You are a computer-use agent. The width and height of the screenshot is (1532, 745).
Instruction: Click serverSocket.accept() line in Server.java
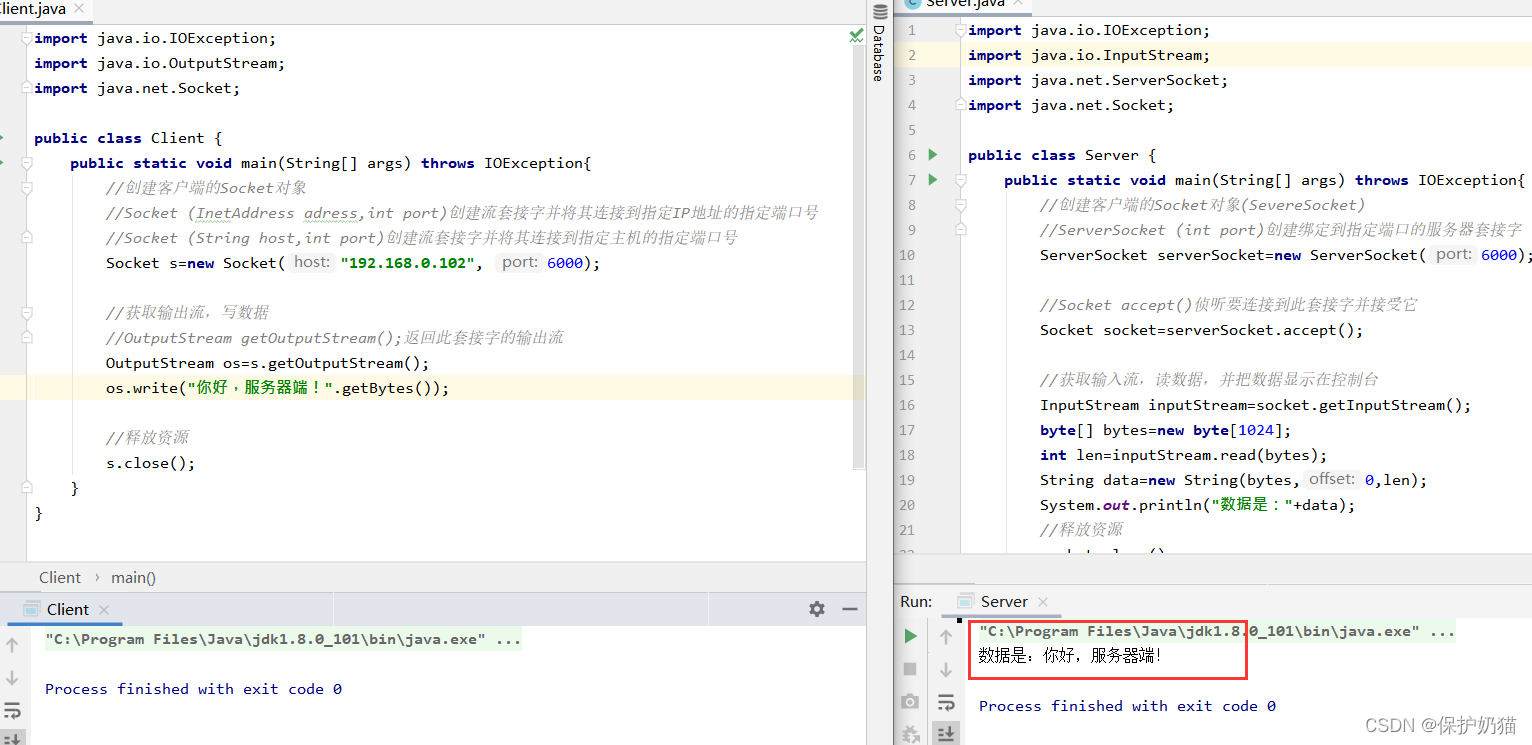point(1201,330)
